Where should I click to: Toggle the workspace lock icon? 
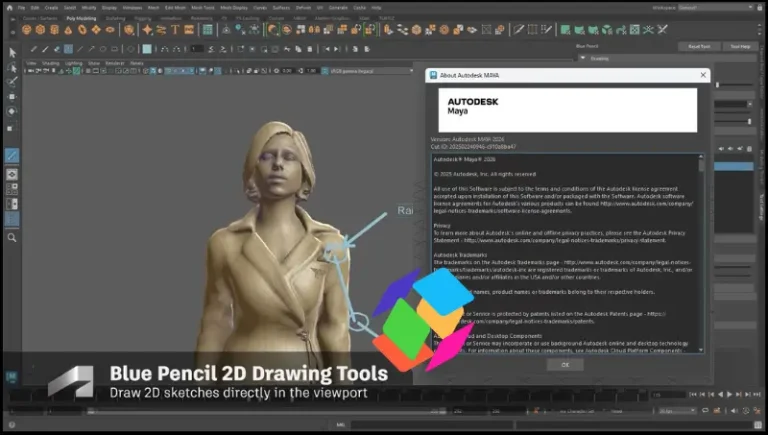click(762, 8)
